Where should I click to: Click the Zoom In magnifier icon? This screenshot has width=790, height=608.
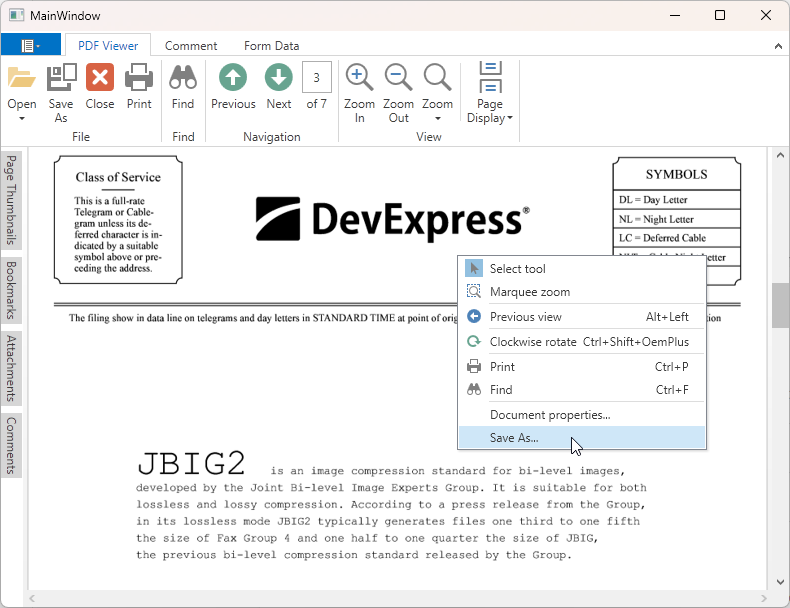click(x=359, y=78)
